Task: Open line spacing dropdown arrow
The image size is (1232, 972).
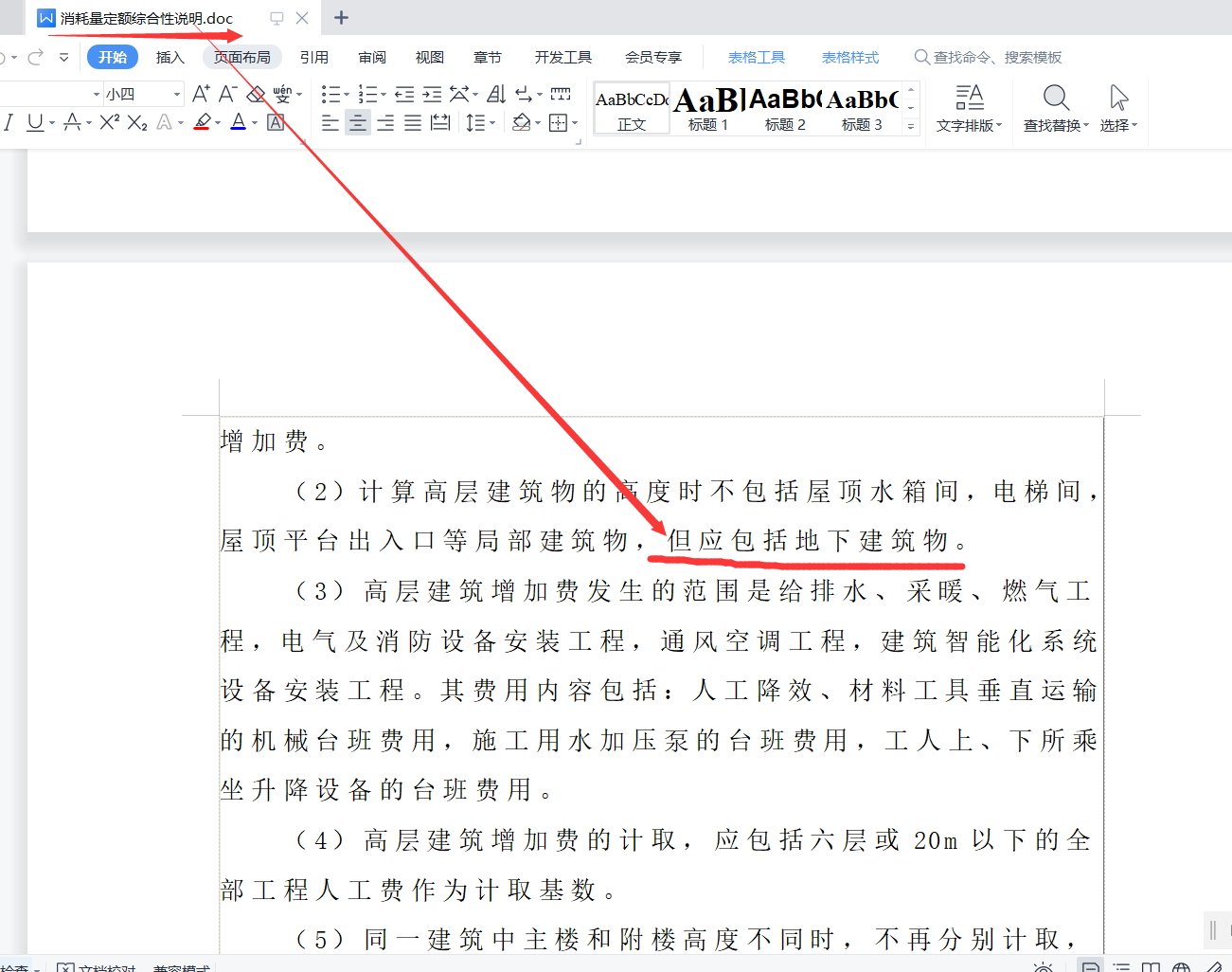Action: point(492,123)
